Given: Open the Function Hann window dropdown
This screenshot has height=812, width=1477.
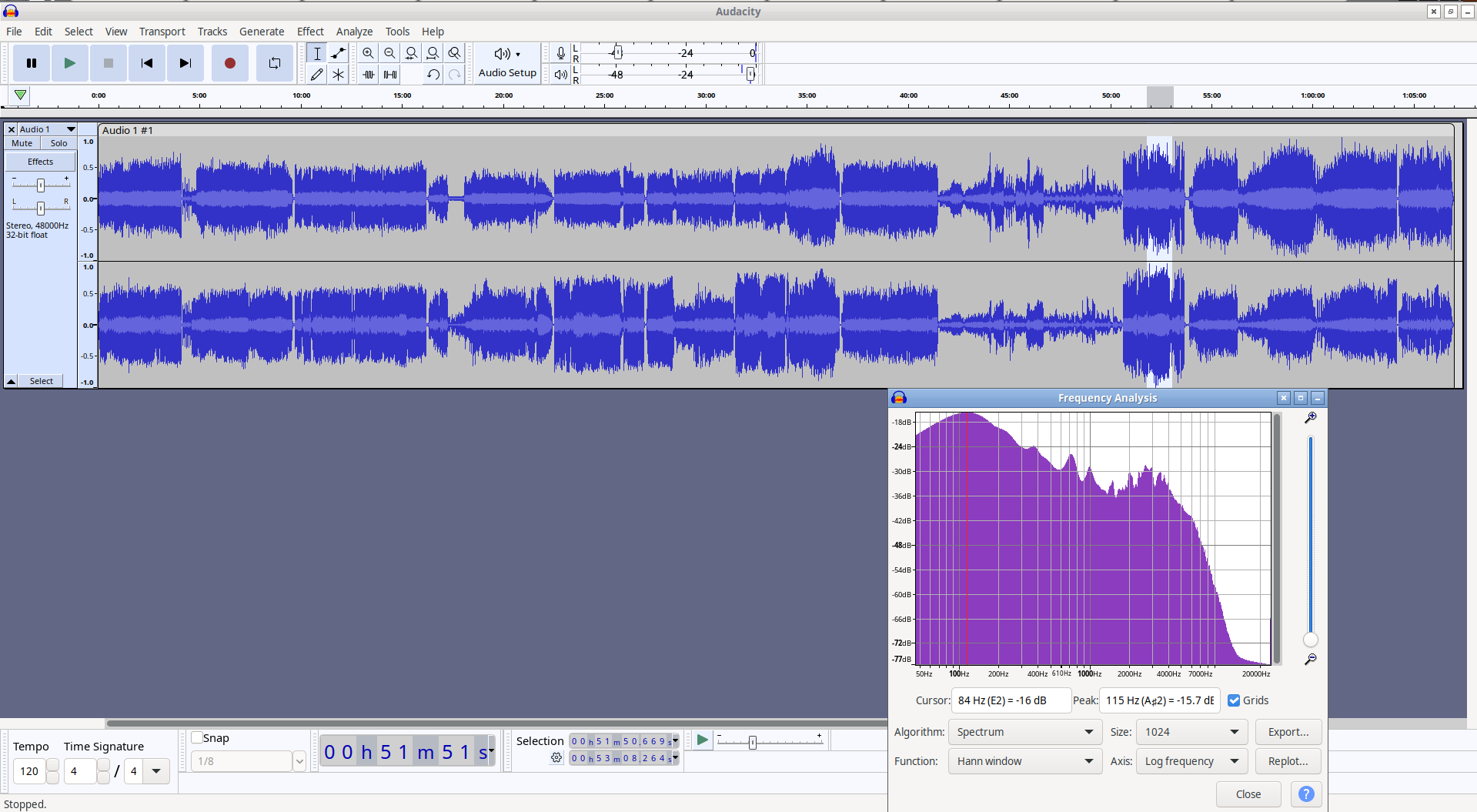Looking at the screenshot, I should (x=1025, y=761).
